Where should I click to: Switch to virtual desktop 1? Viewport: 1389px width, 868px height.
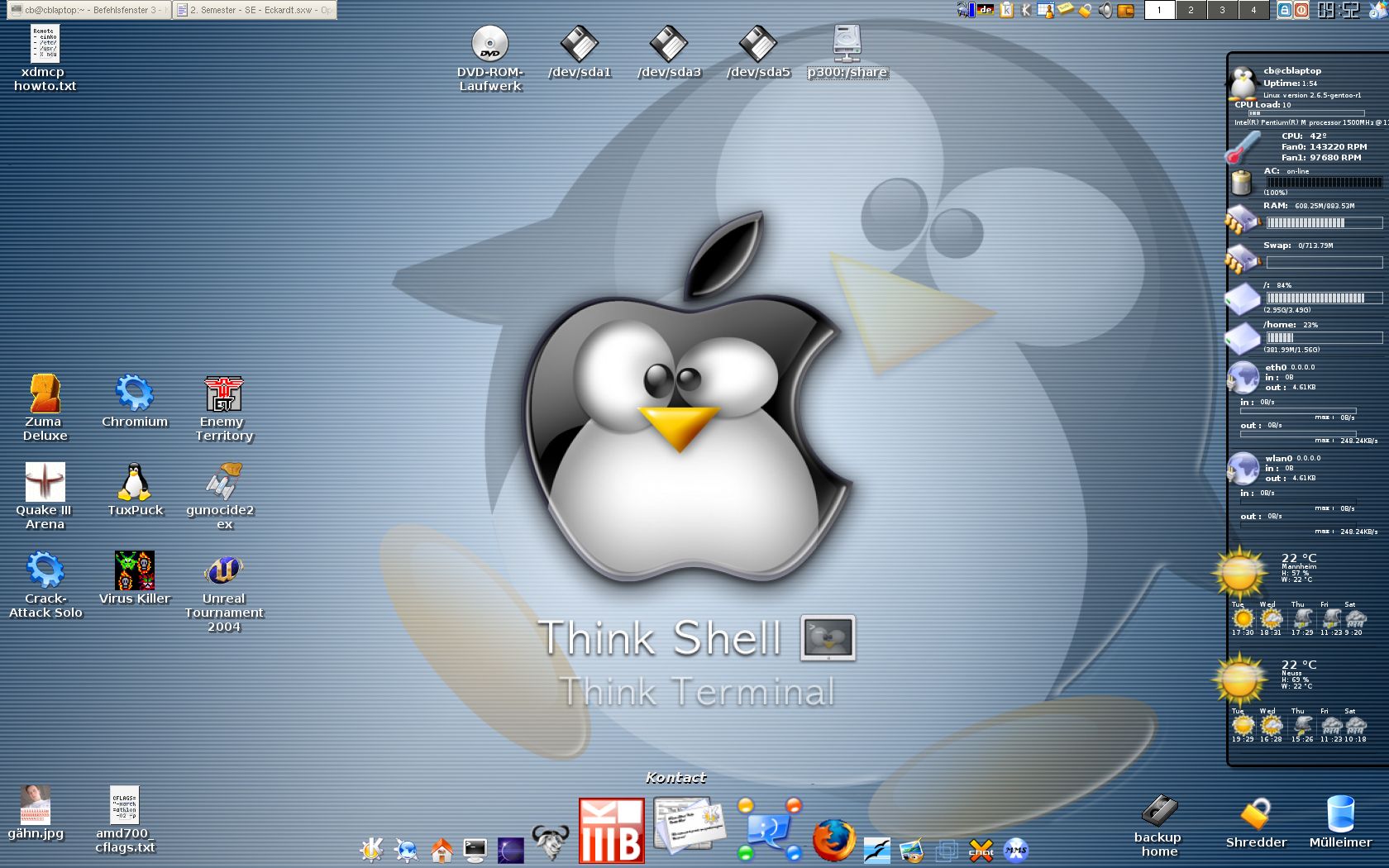[x=1159, y=10]
